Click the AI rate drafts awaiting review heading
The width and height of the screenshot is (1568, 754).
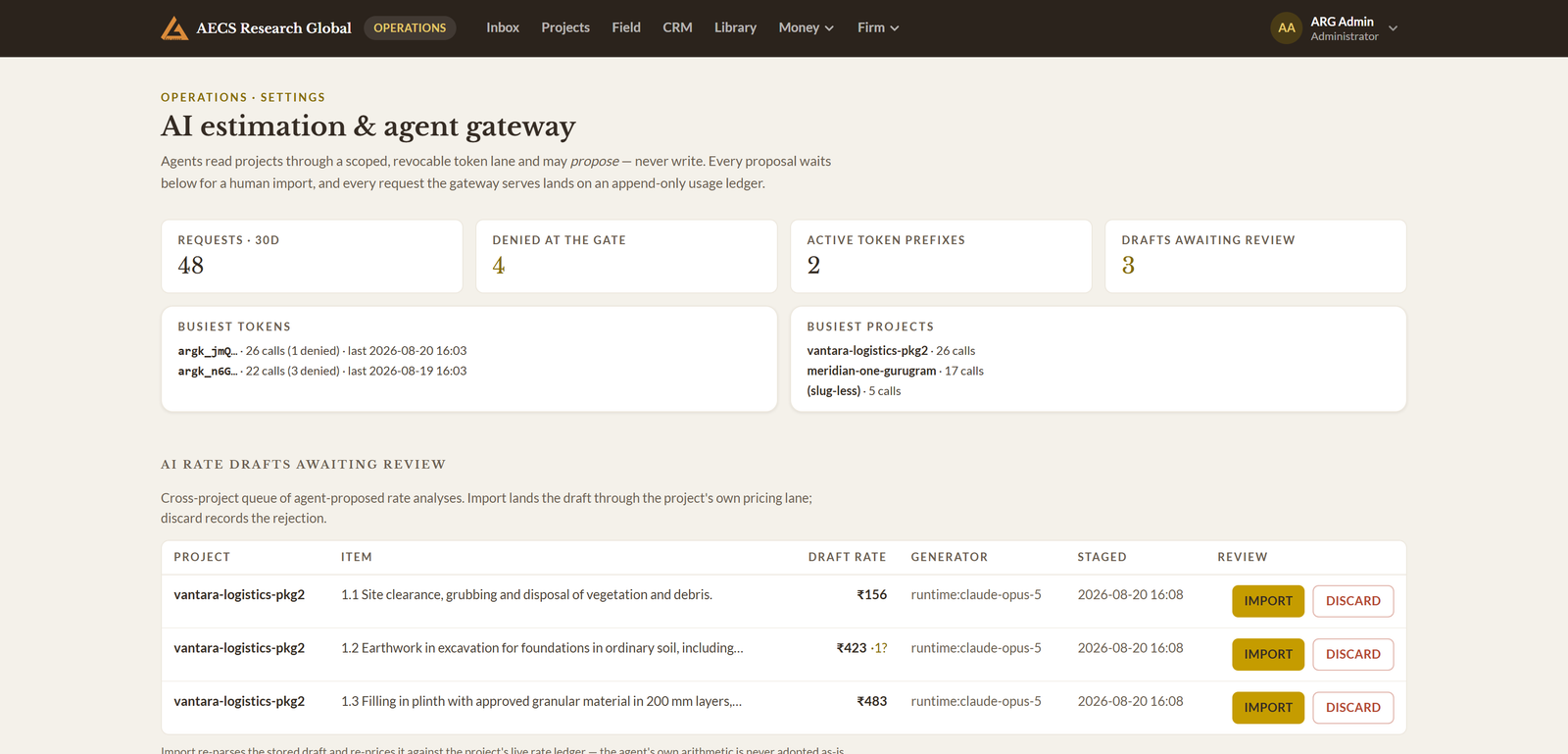[303, 464]
